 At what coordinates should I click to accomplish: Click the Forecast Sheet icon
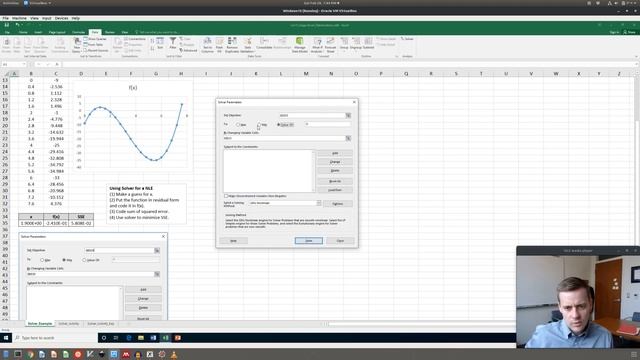[x=331, y=44]
